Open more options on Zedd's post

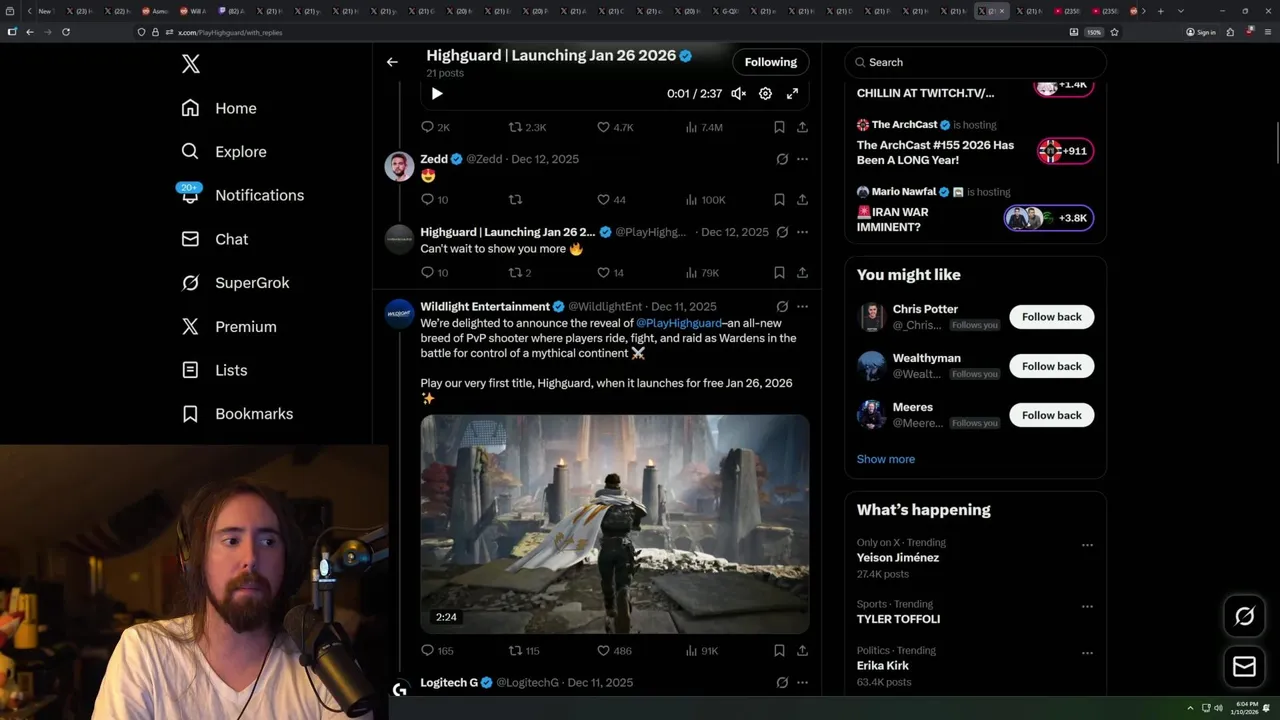(802, 159)
